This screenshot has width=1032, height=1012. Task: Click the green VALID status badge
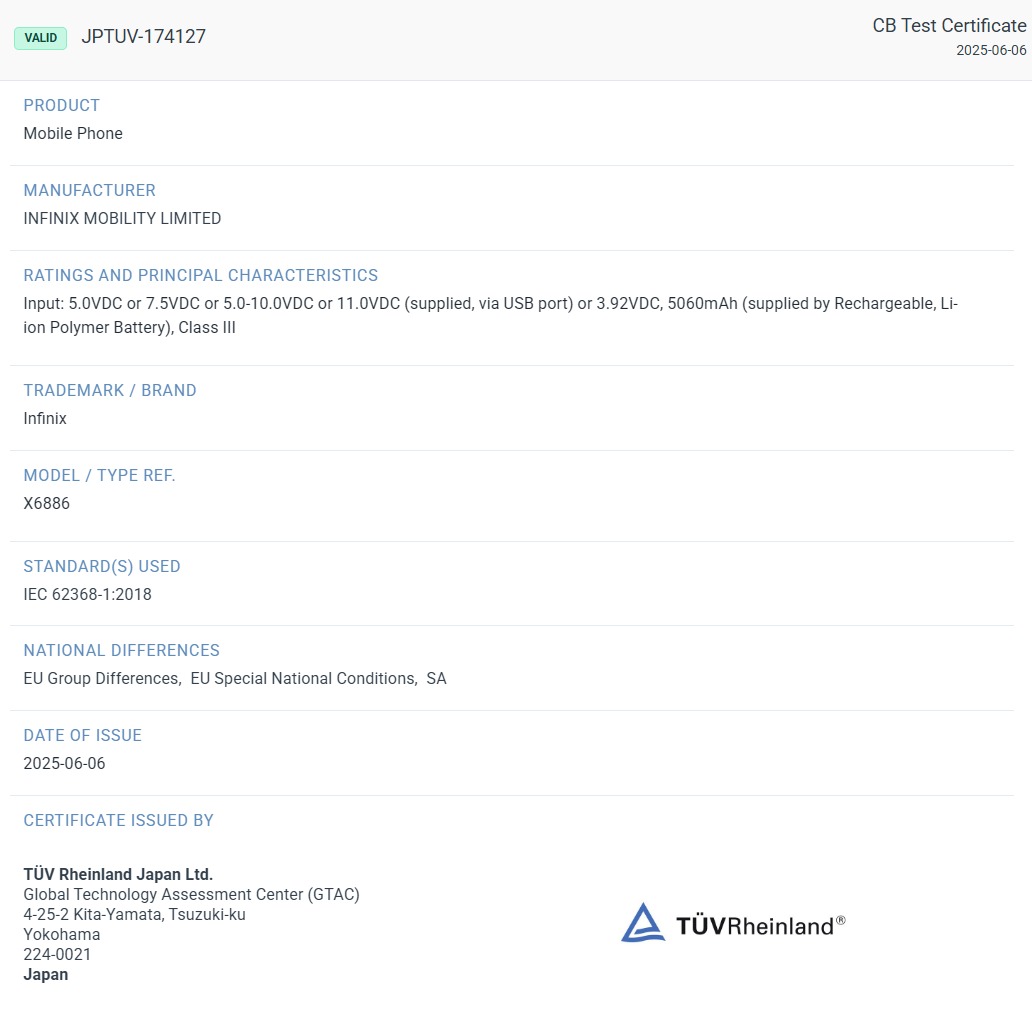(x=41, y=38)
